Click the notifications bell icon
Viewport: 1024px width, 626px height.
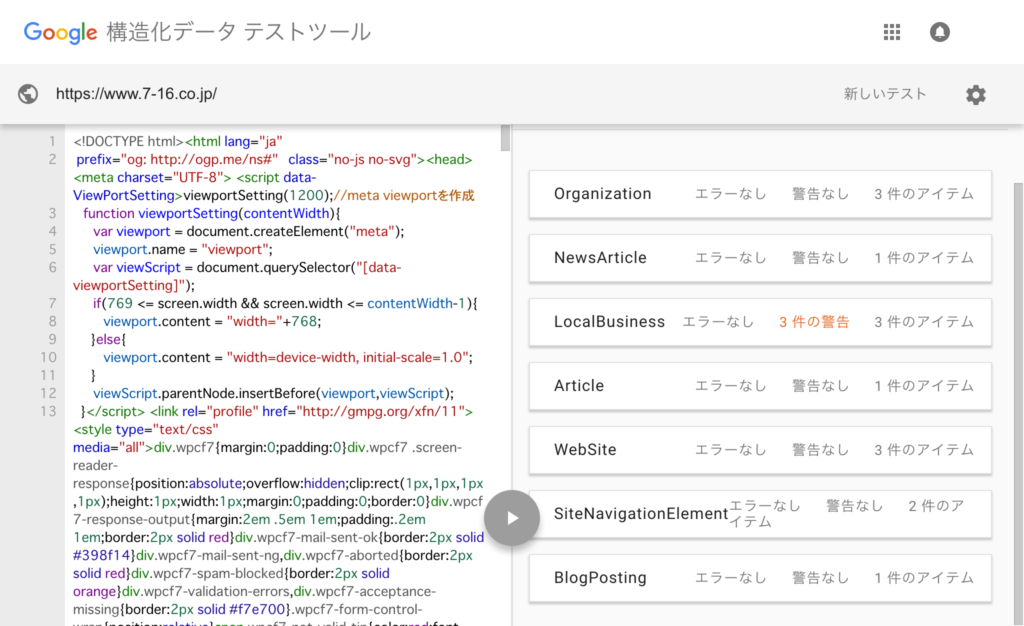point(940,32)
